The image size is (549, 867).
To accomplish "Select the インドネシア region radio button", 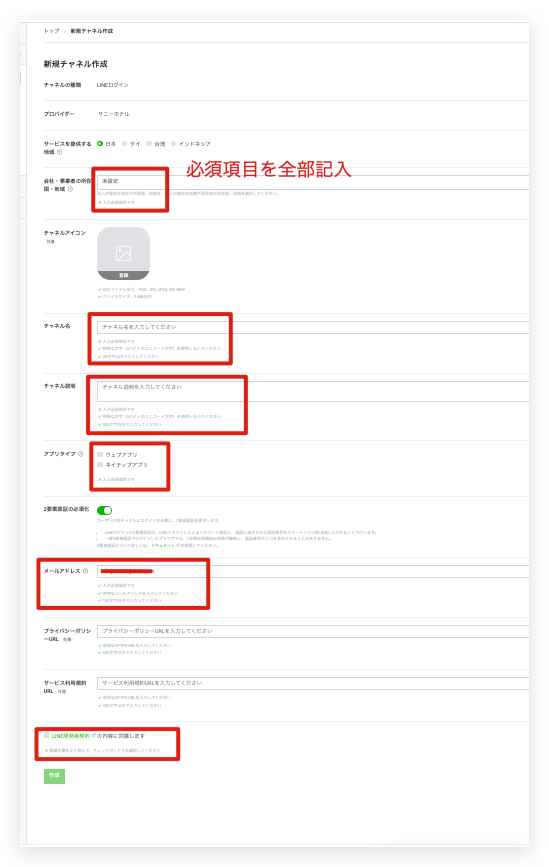I will pyautogui.click(x=174, y=144).
